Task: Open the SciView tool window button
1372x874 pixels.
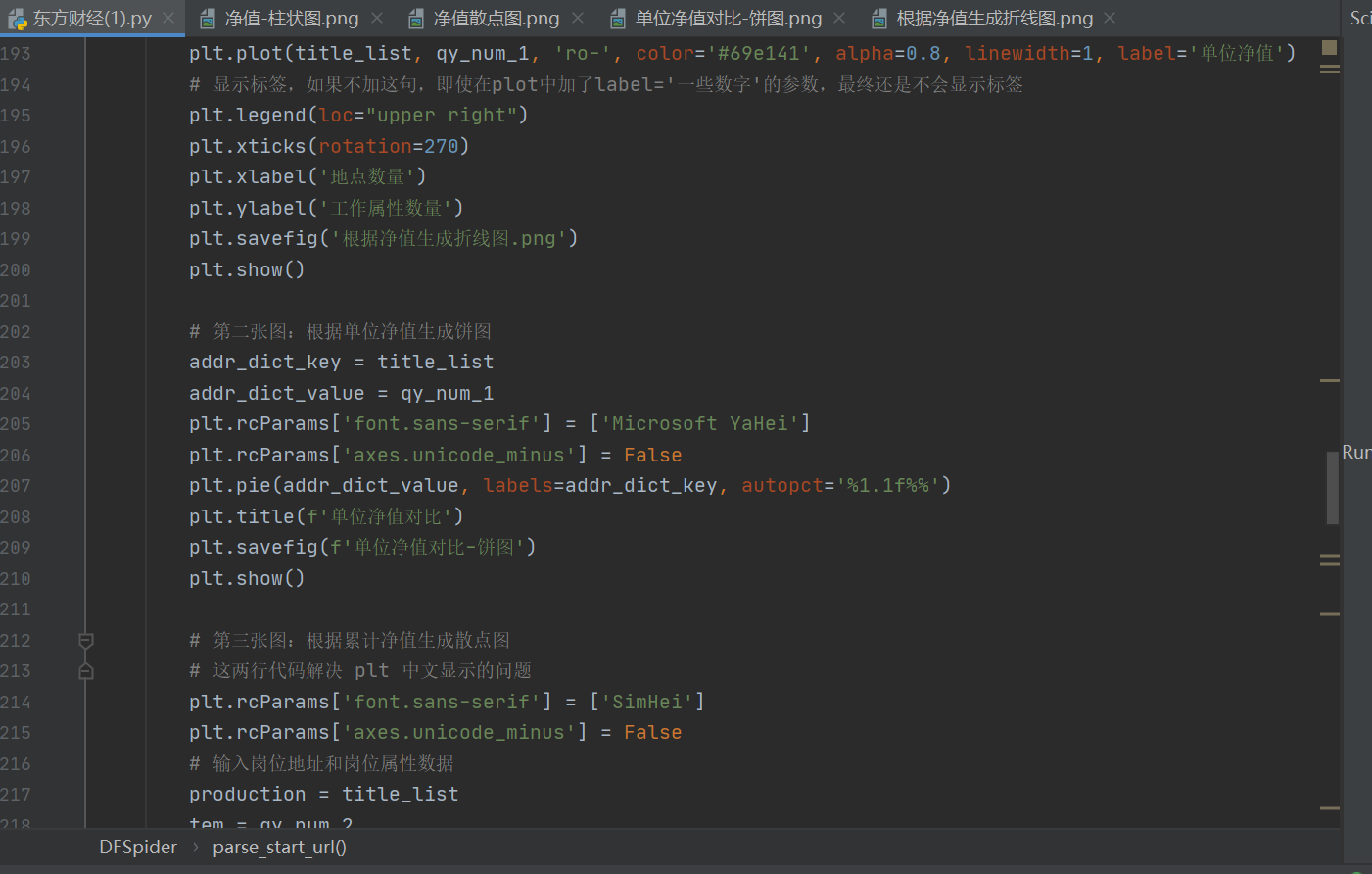Action: tap(1360, 18)
